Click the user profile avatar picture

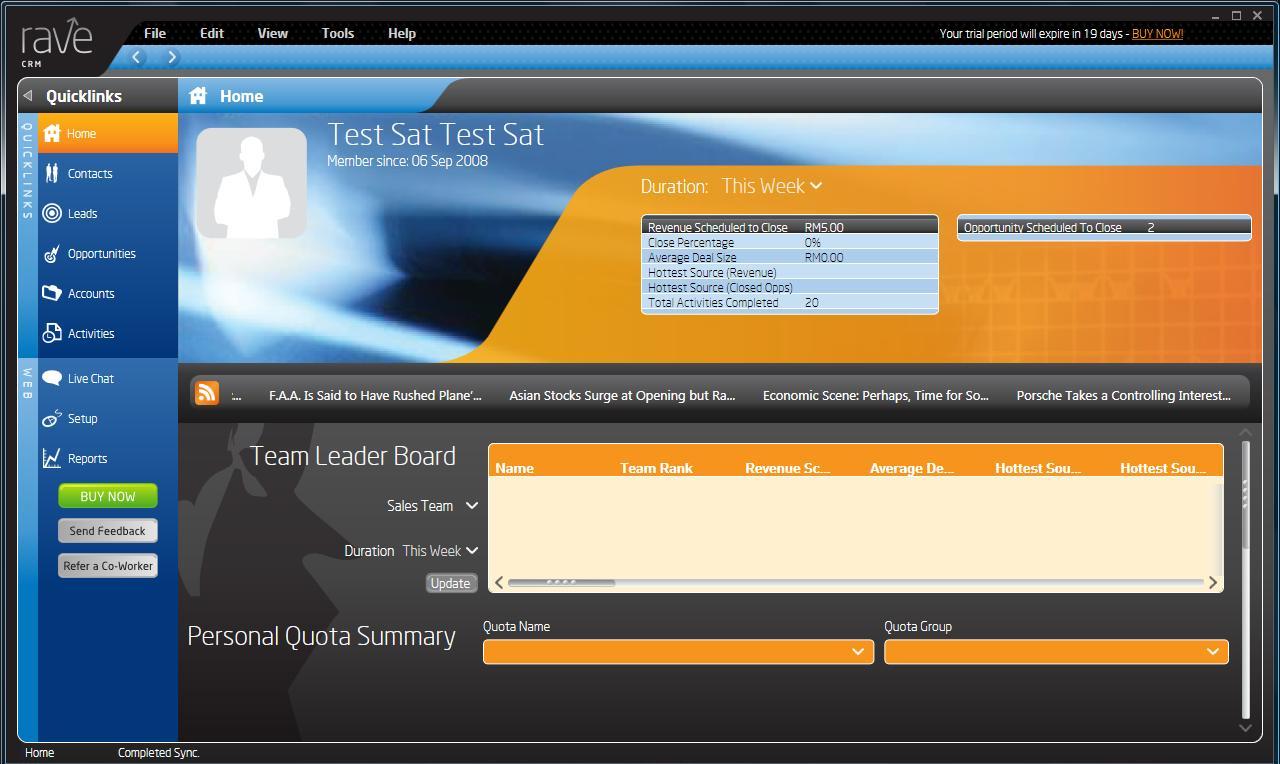click(x=252, y=183)
